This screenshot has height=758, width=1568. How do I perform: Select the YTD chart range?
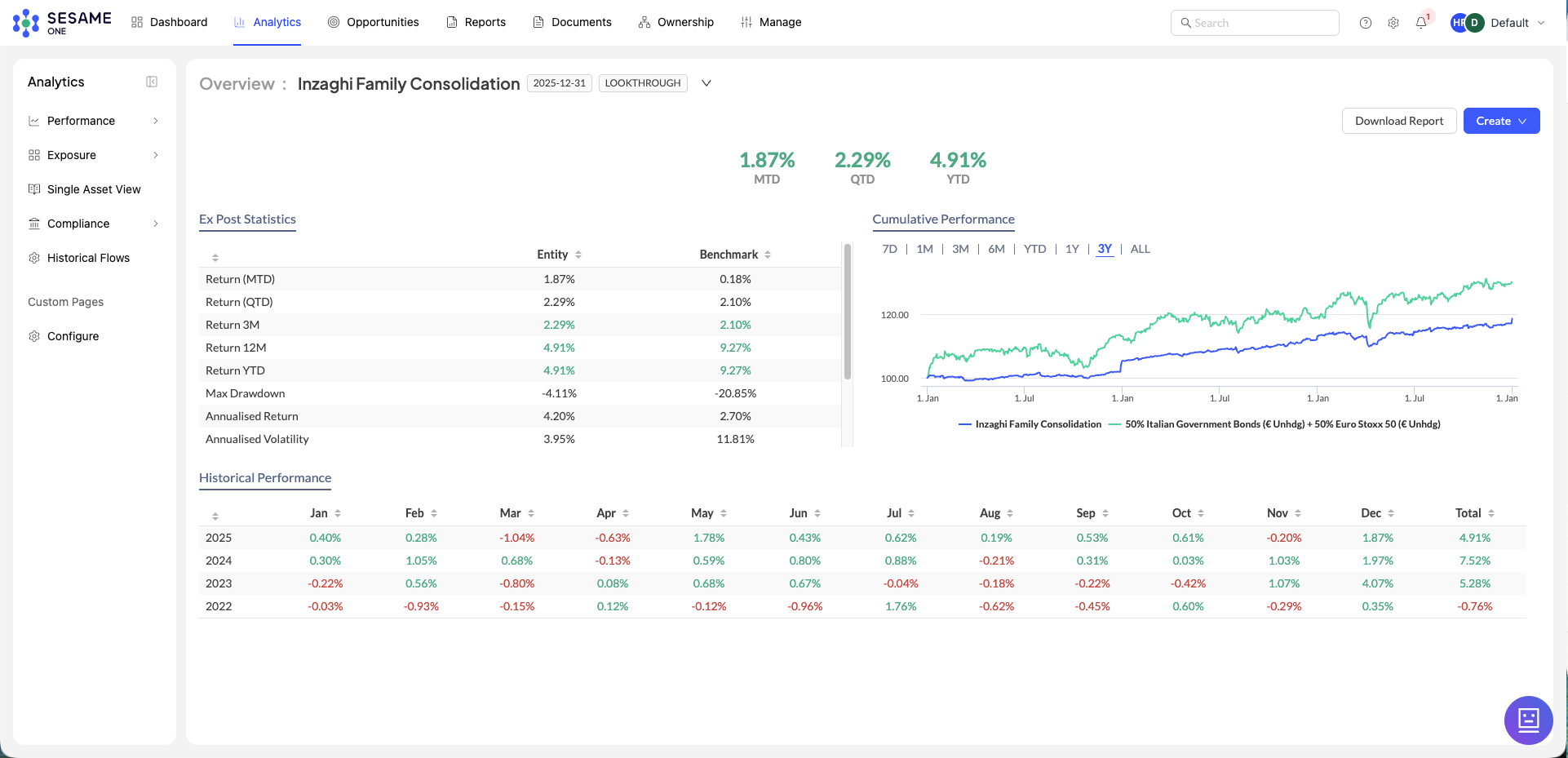pyautogui.click(x=1034, y=249)
